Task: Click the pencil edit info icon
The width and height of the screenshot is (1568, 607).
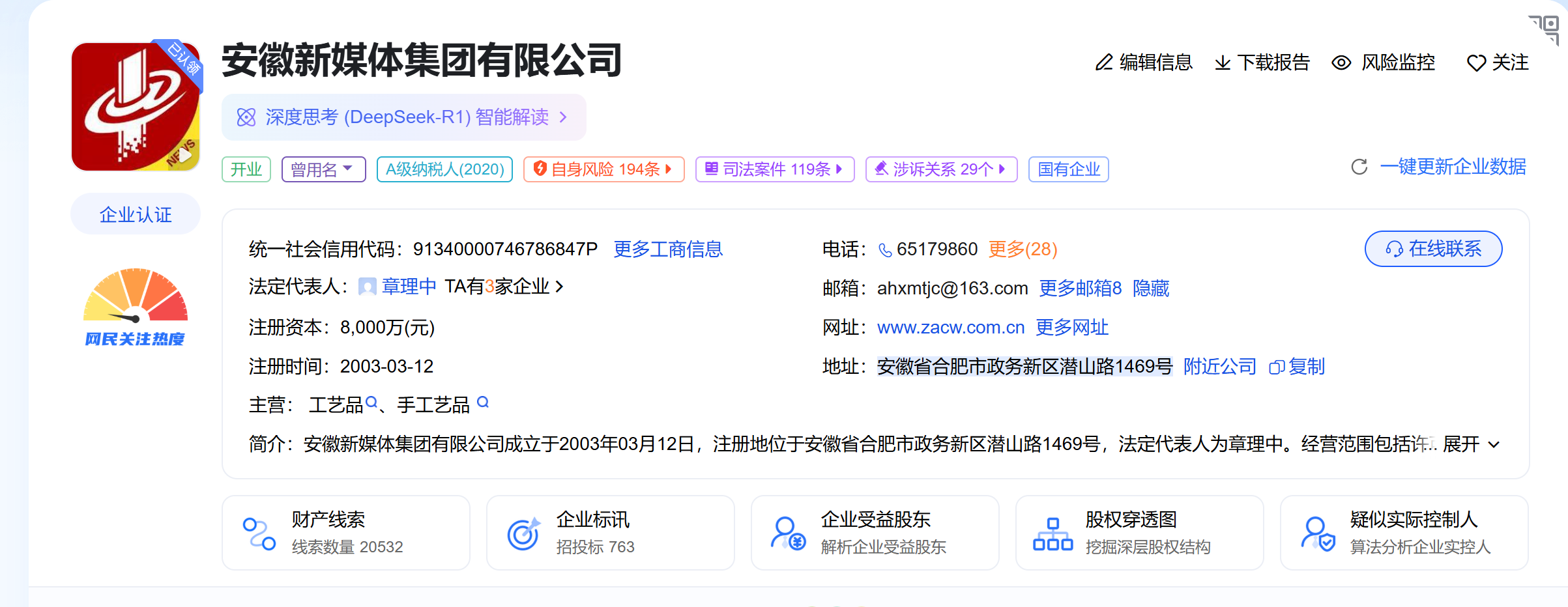Action: (1104, 63)
